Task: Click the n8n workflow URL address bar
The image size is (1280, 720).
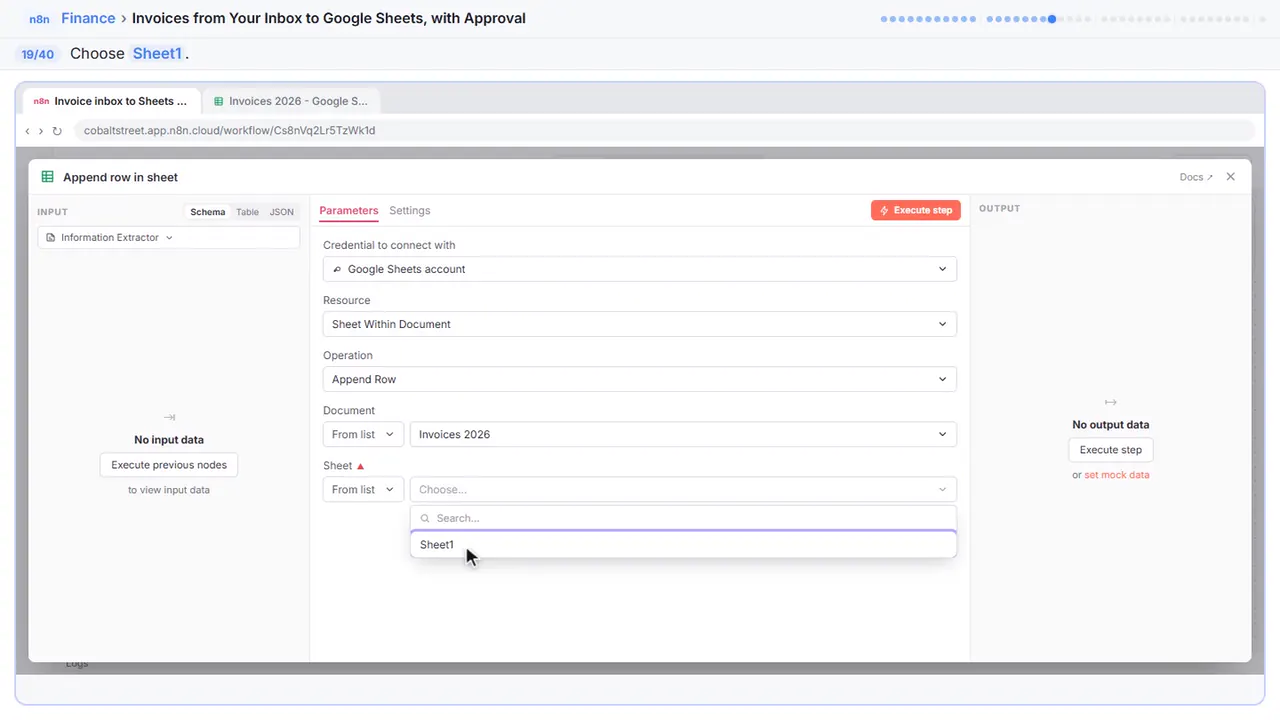Action: click(x=663, y=131)
